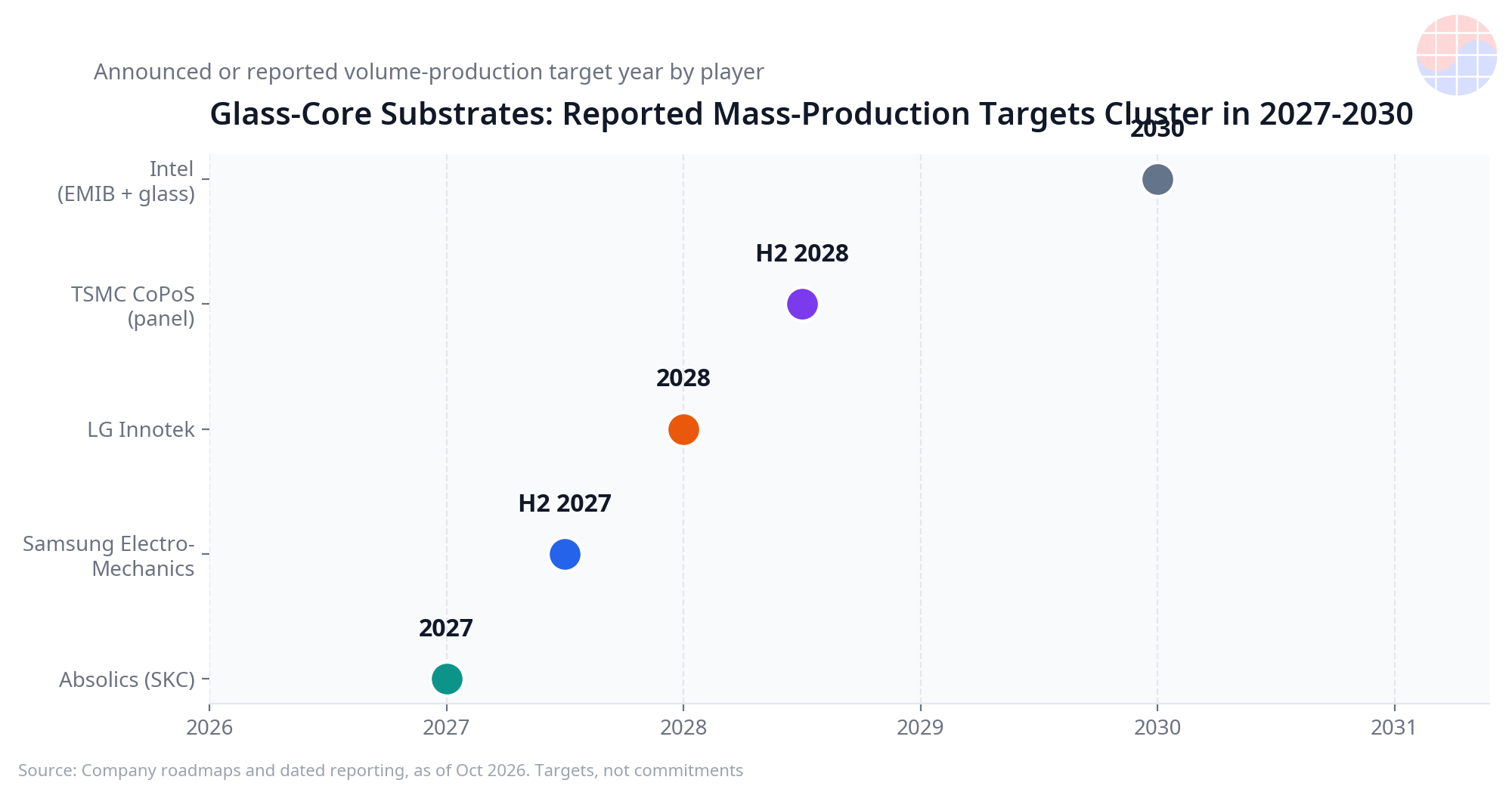
Task: Click the Samsung Electro-Mechanics axis label
Action: (109, 555)
